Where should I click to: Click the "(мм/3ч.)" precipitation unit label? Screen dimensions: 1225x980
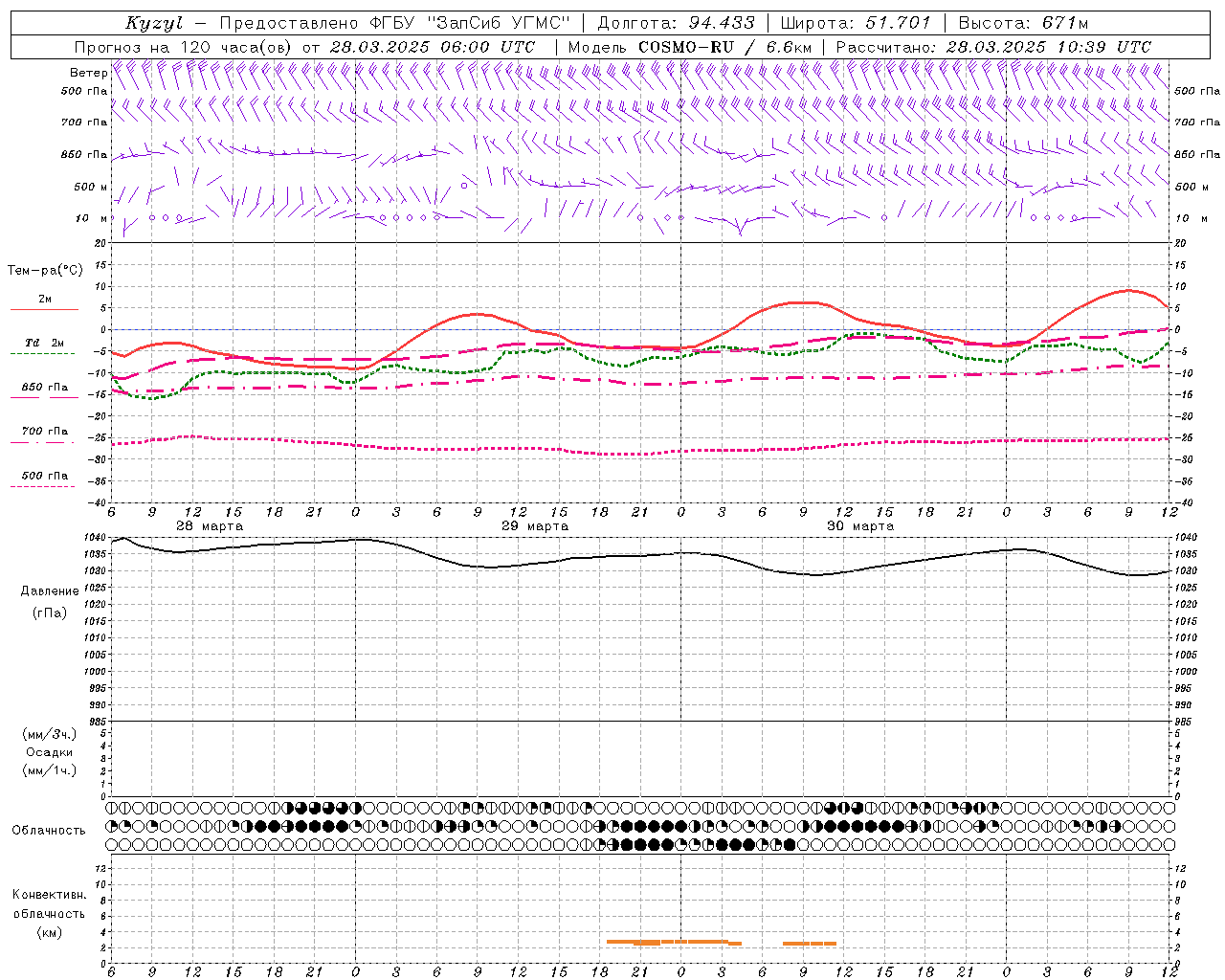pyautogui.click(x=50, y=734)
